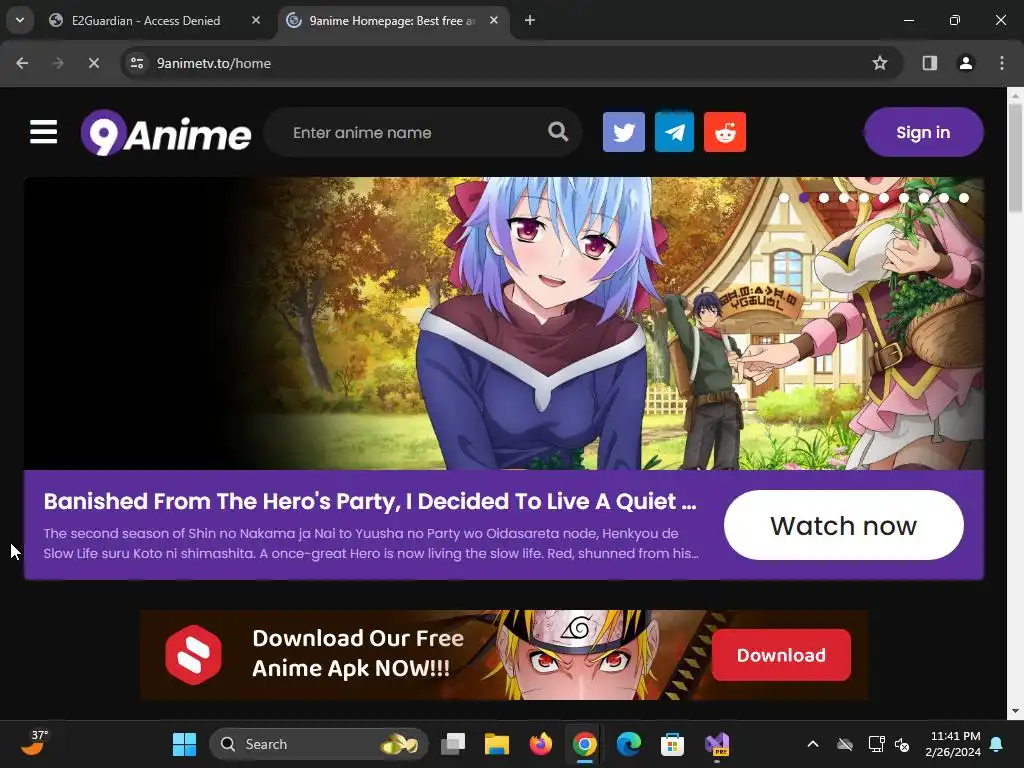This screenshot has height=768, width=1024.
Task: Click the network tray icon
Action: point(876,744)
